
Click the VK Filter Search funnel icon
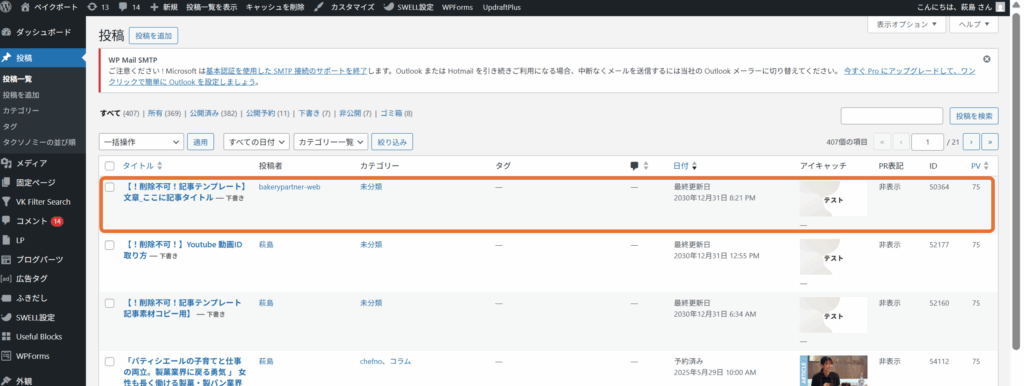(x=7, y=202)
